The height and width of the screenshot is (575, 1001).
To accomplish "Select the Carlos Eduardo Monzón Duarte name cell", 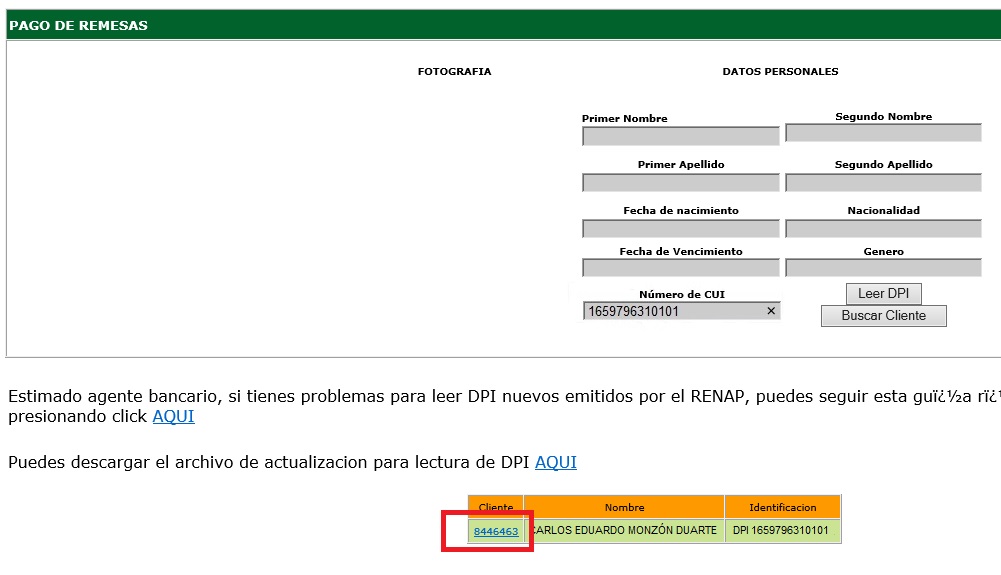I will click(624, 531).
